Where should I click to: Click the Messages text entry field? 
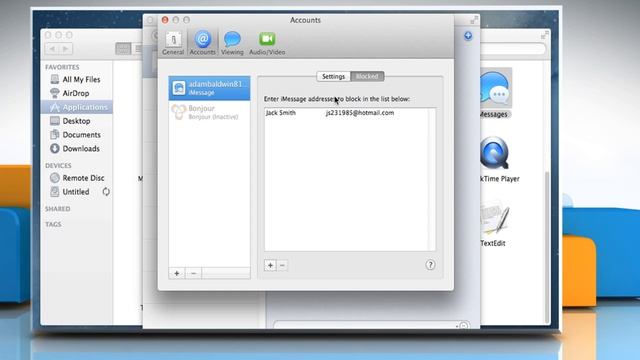point(371,325)
